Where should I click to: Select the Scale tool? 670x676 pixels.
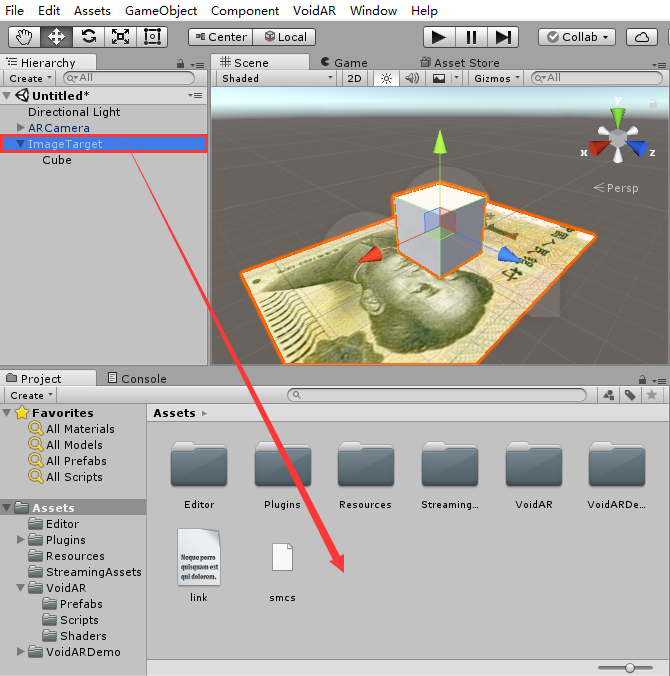[120, 37]
